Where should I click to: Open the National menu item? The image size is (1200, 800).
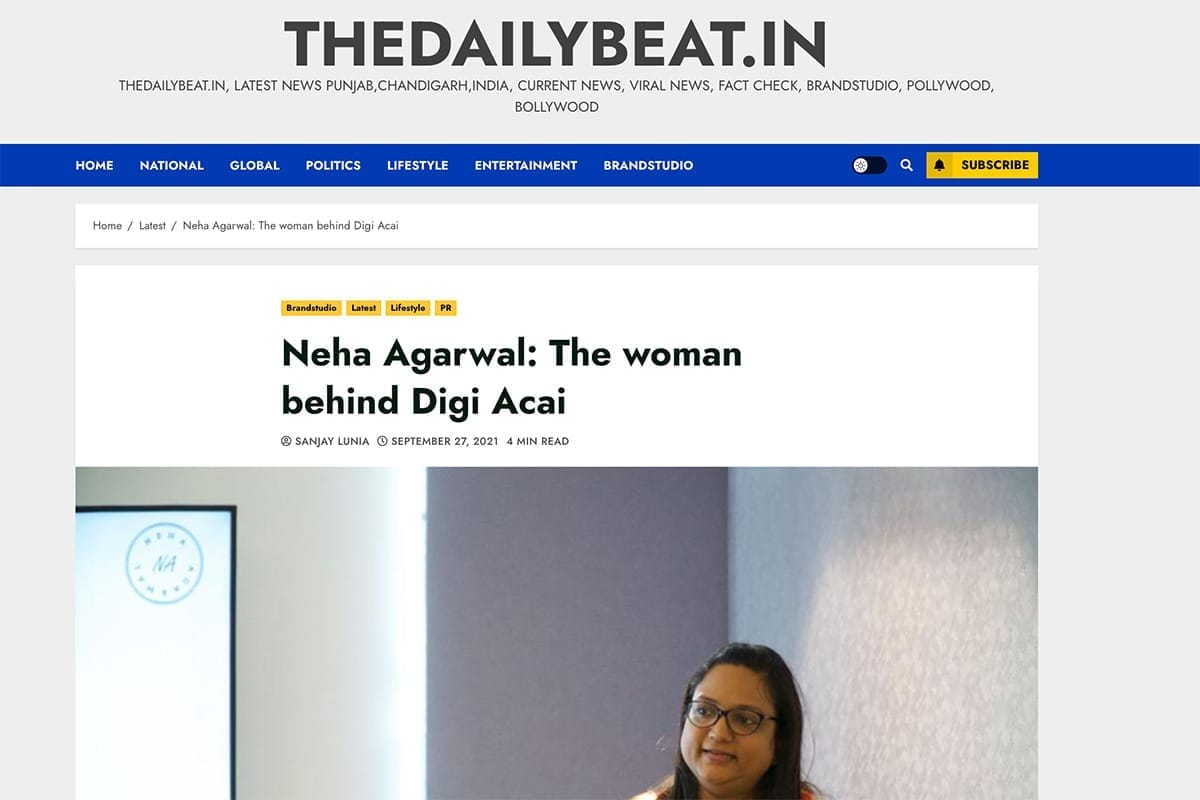point(172,165)
